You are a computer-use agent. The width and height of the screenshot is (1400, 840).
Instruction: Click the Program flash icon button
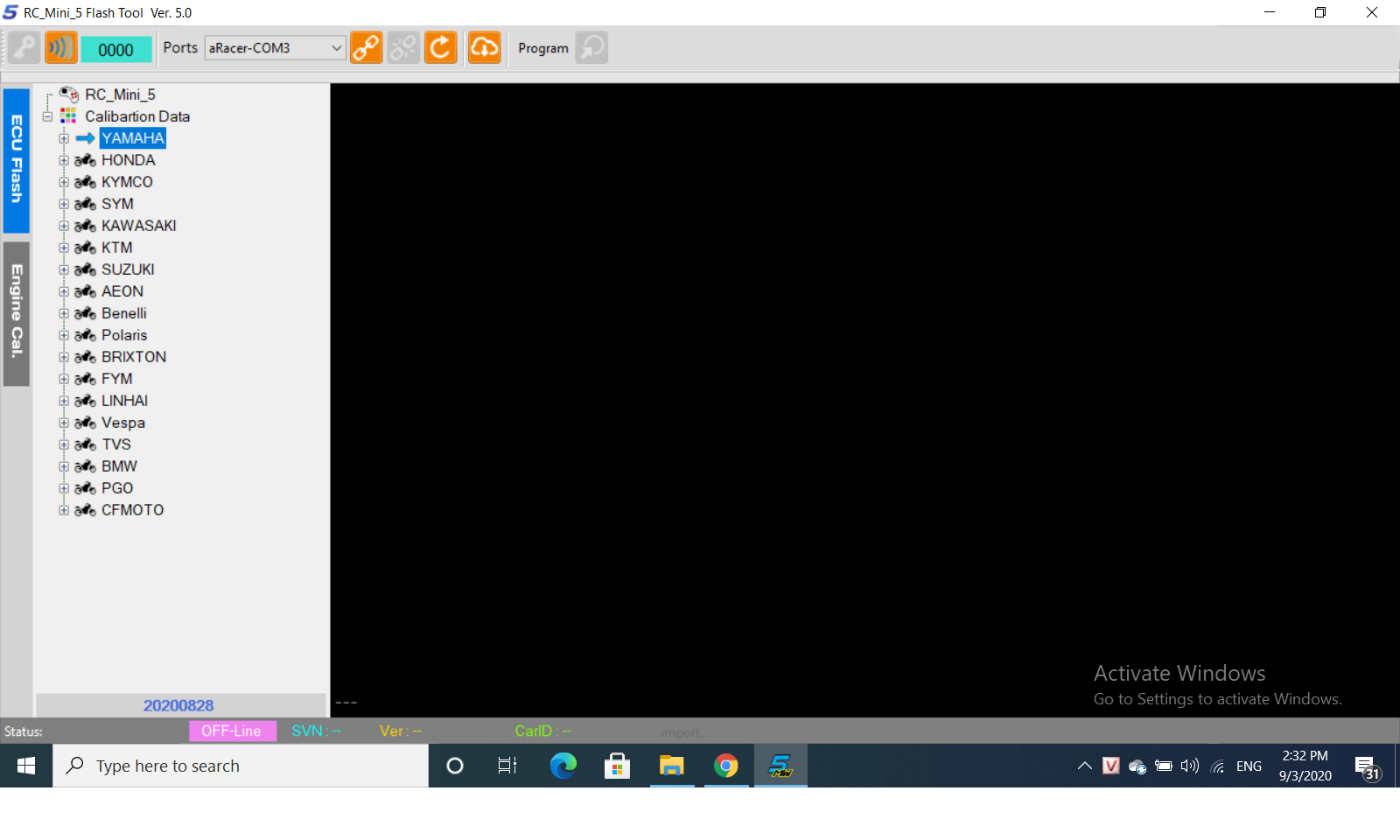tap(591, 47)
